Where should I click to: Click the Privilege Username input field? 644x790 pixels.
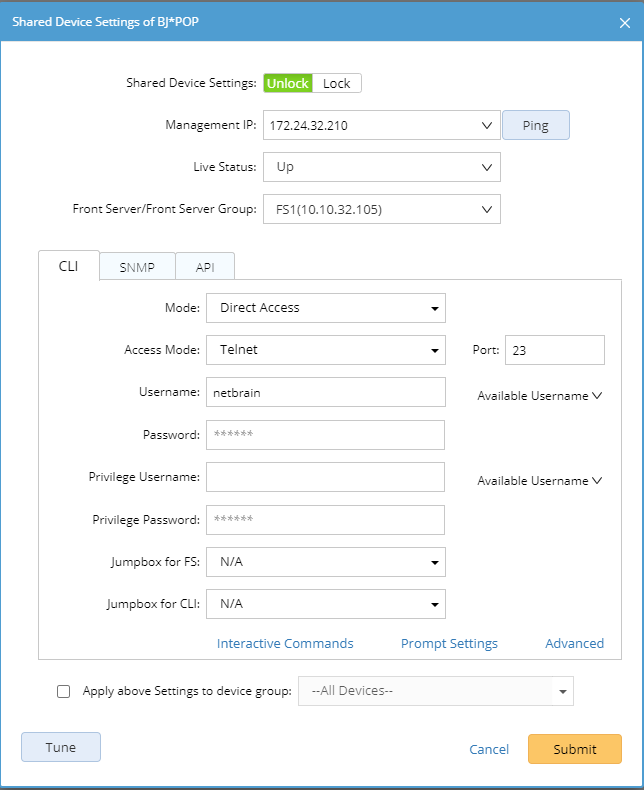point(325,477)
